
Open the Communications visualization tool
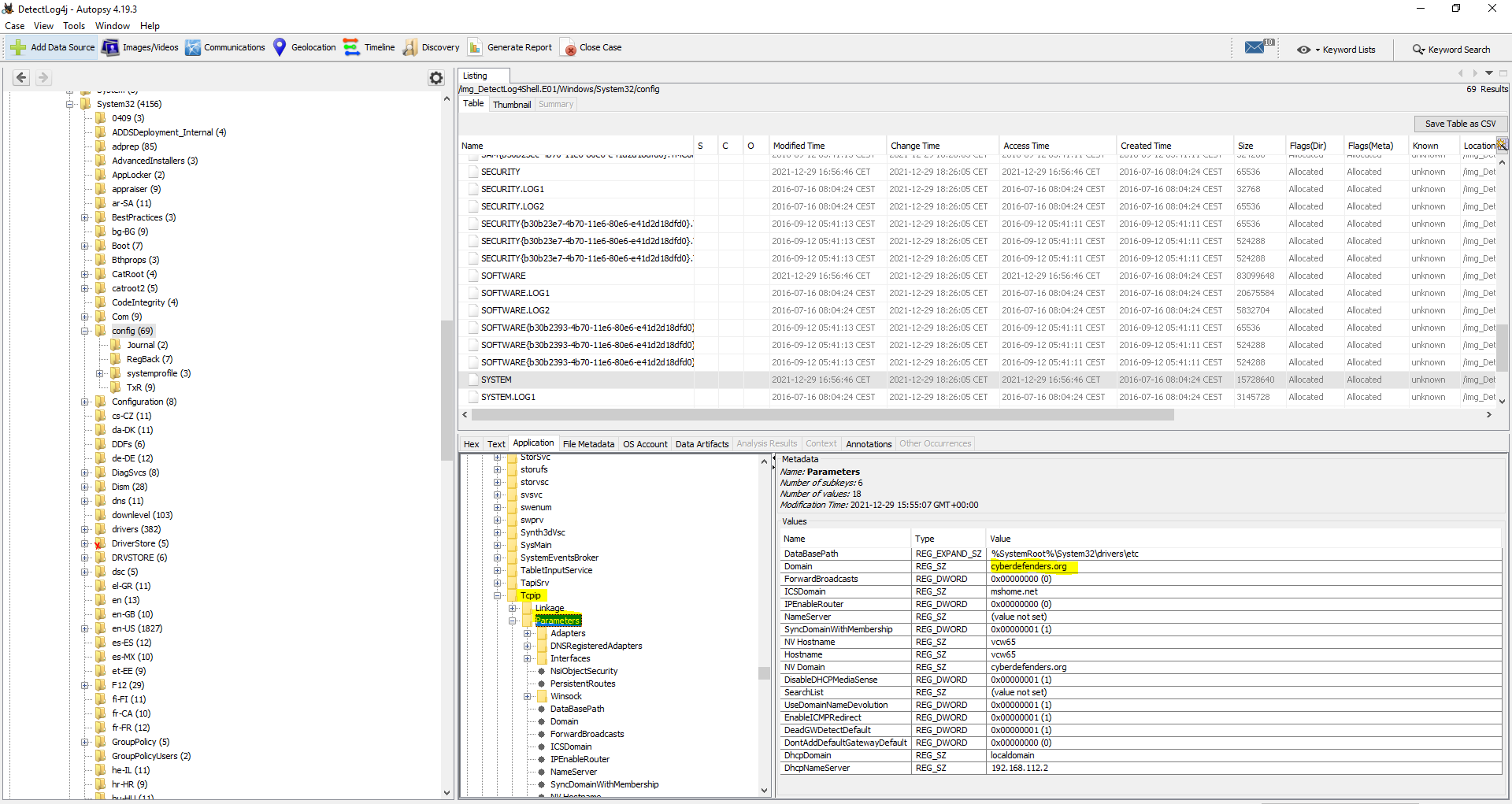[x=225, y=47]
